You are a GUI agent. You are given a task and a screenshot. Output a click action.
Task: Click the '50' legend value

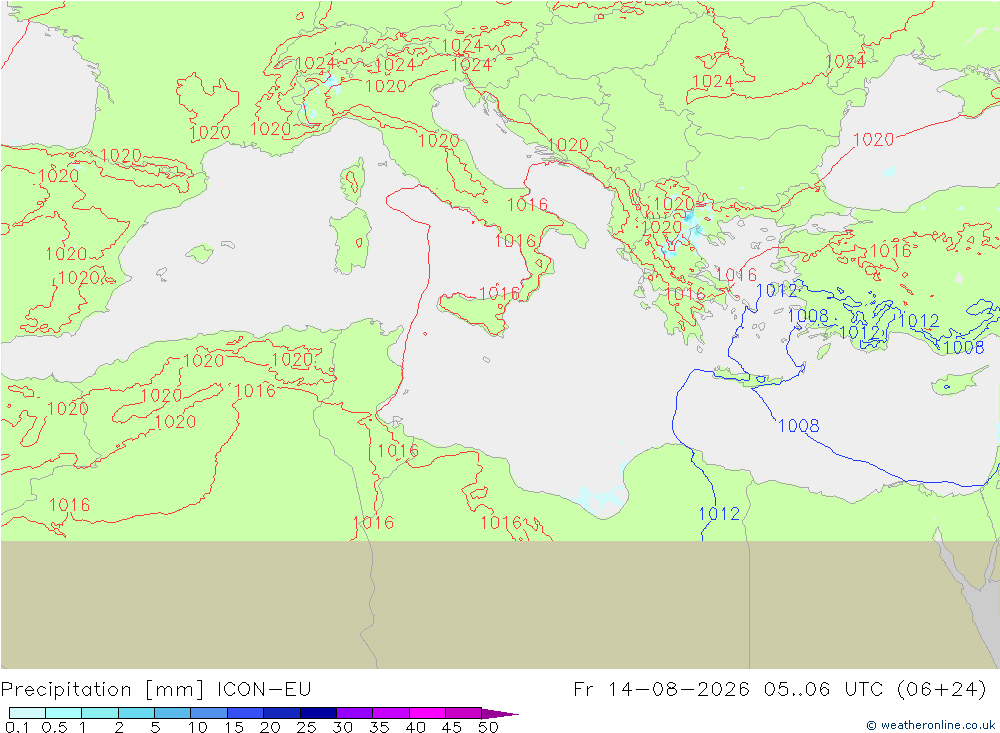pyautogui.click(x=488, y=727)
